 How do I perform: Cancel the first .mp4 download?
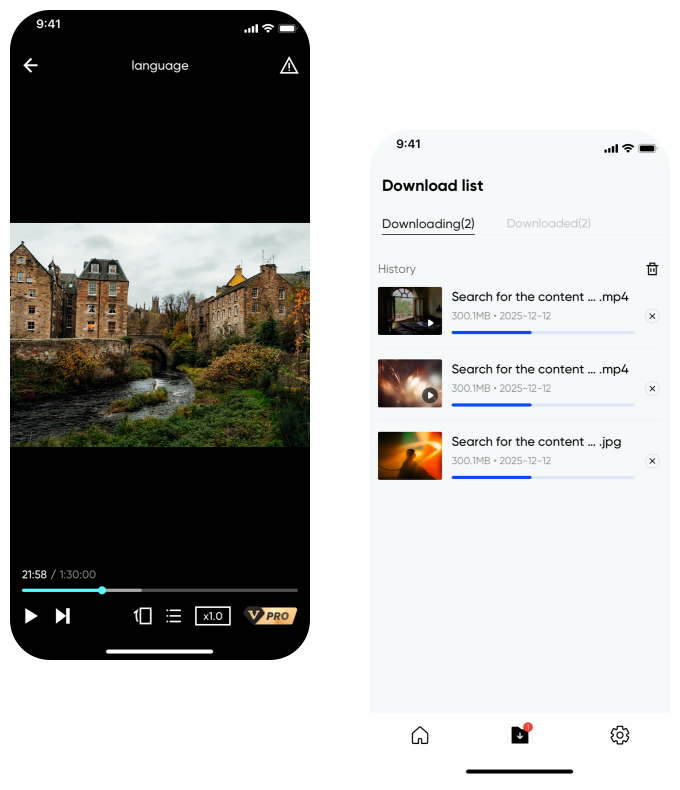click(652, 316)
